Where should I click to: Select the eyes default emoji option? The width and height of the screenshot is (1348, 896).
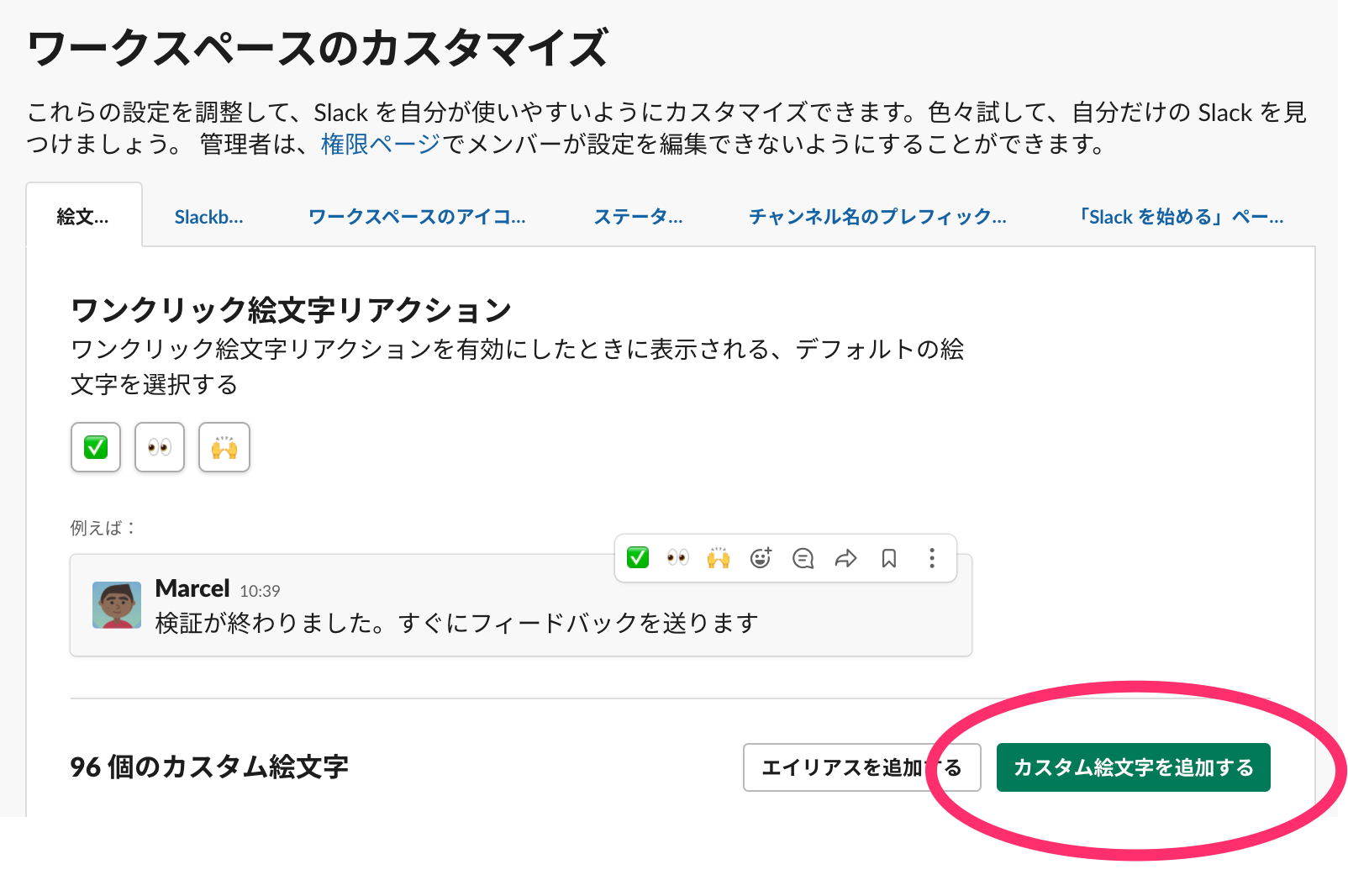pyautogui.click(x=160, y=447)
